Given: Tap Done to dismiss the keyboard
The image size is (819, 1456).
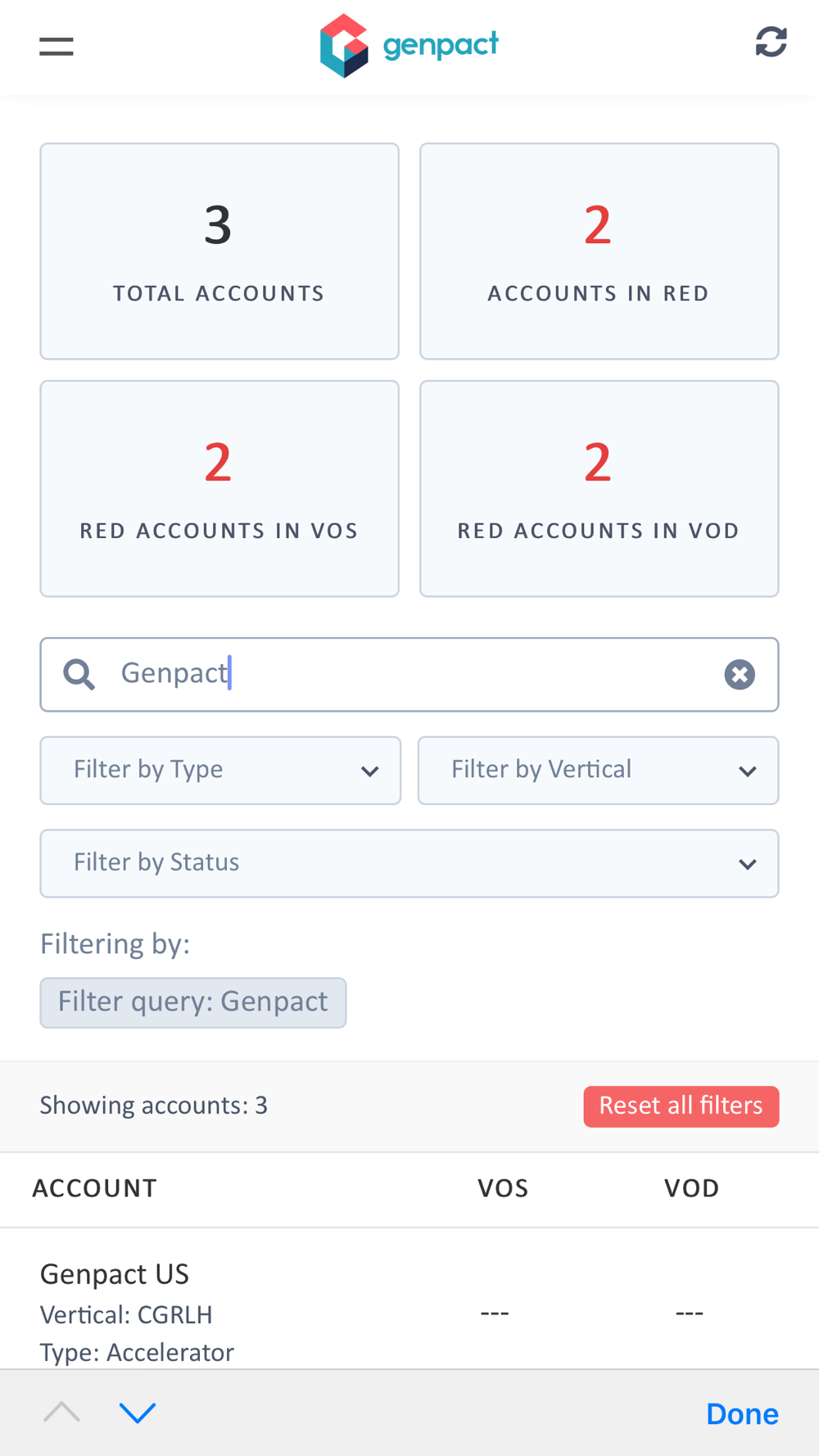Looking at the screenshot, I should (x=742, y=1413).
